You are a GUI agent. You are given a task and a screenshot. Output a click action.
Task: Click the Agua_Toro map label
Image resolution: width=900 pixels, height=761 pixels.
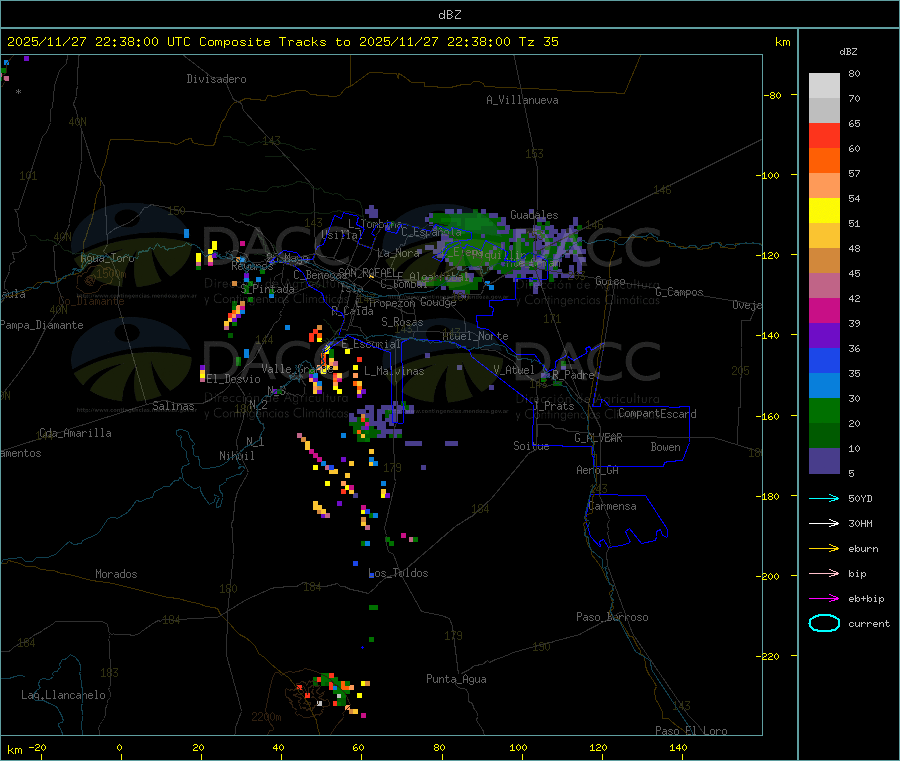[x=107, y=258]
